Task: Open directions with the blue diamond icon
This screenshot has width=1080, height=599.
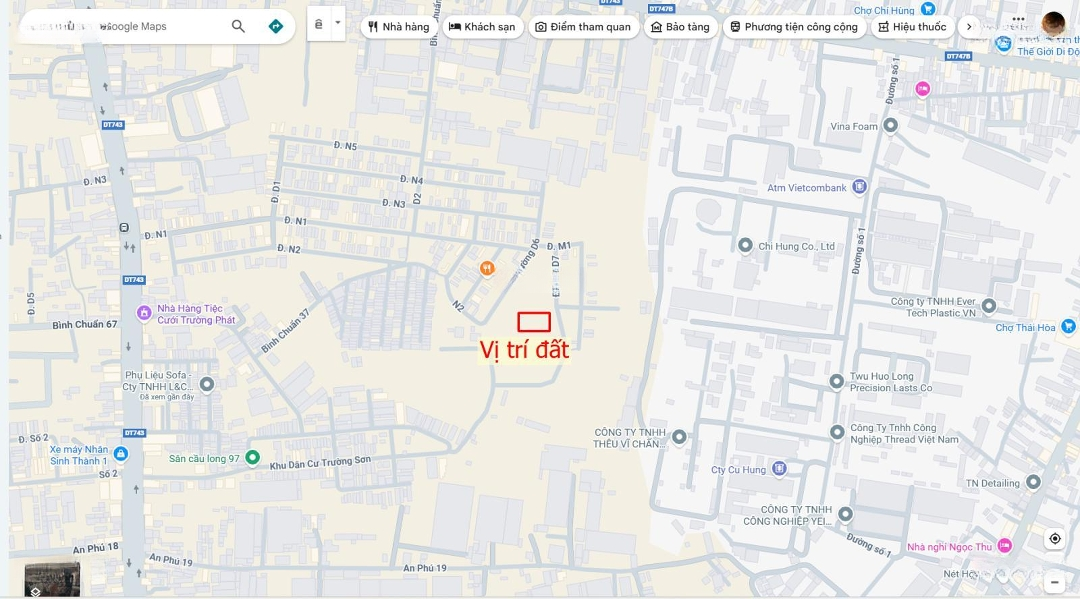Action: tap(276, 26)
